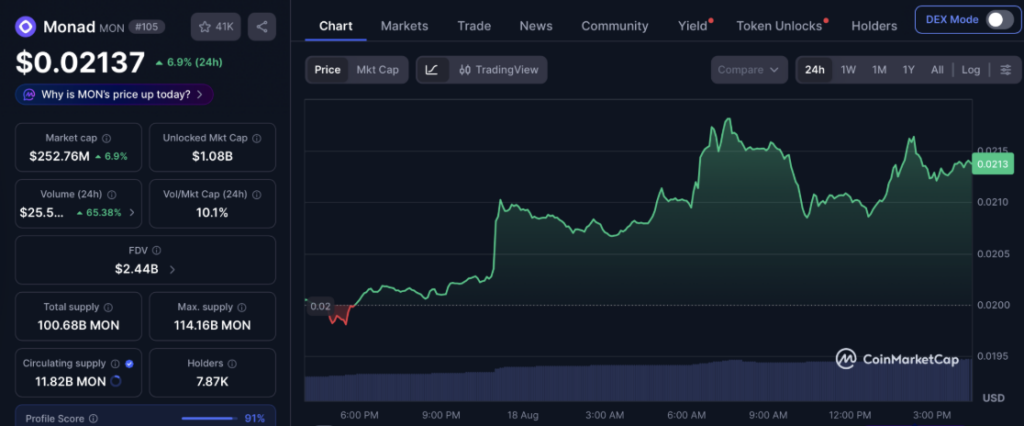Open the Holders tab
1024x426 pixels.
[874, 26]
